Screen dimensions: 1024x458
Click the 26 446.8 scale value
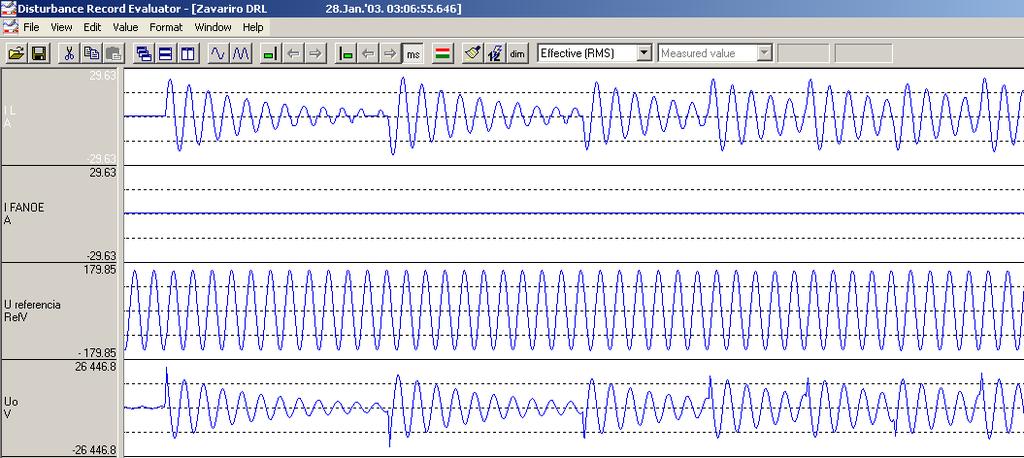pyautogui.click(x=95, y=367)
